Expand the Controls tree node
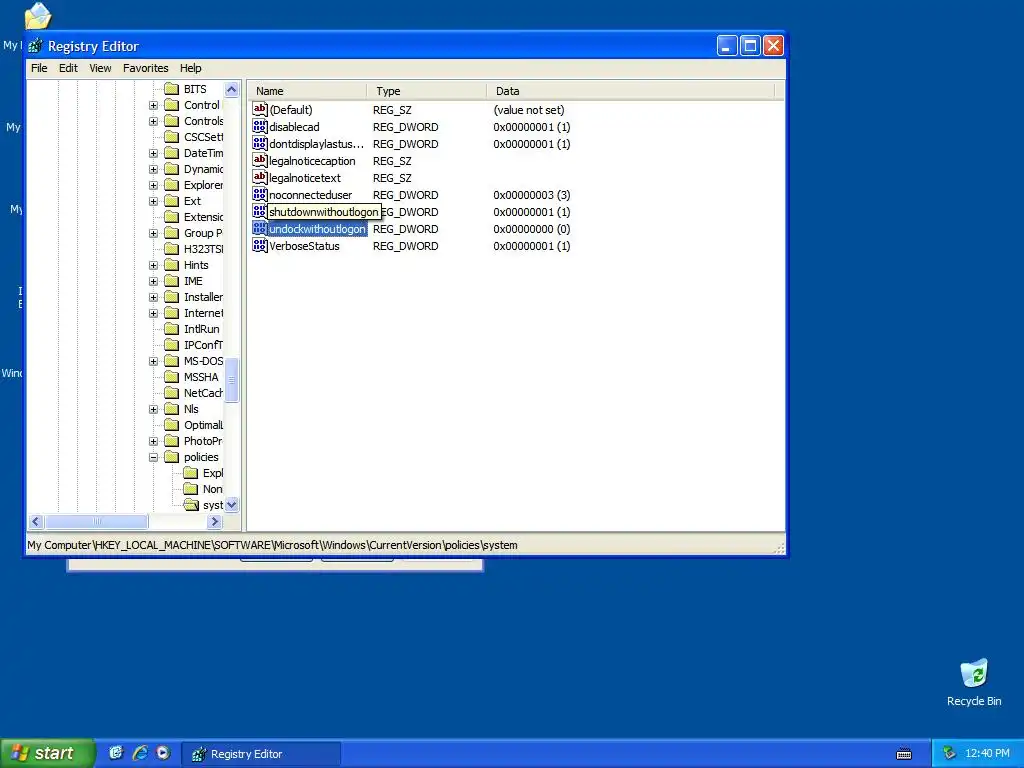Screen dimensions: 1024x768 pos(153,121)
